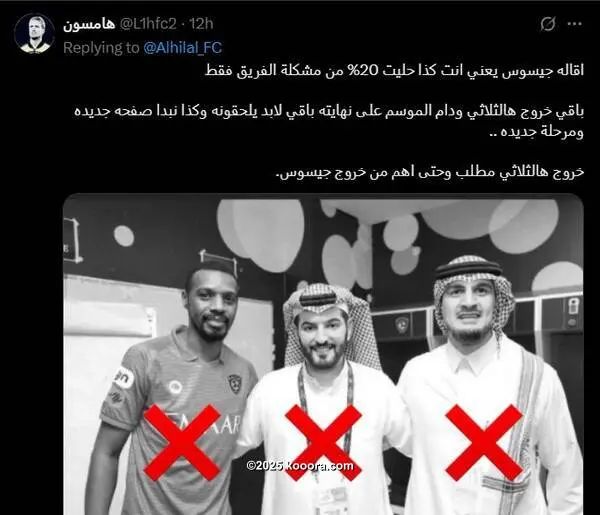Image resolution: width=600 pixels, height=515 pixels.
Task: Click the 'Replying to' label
Action: pyautogui.click(x=101, y=48)
